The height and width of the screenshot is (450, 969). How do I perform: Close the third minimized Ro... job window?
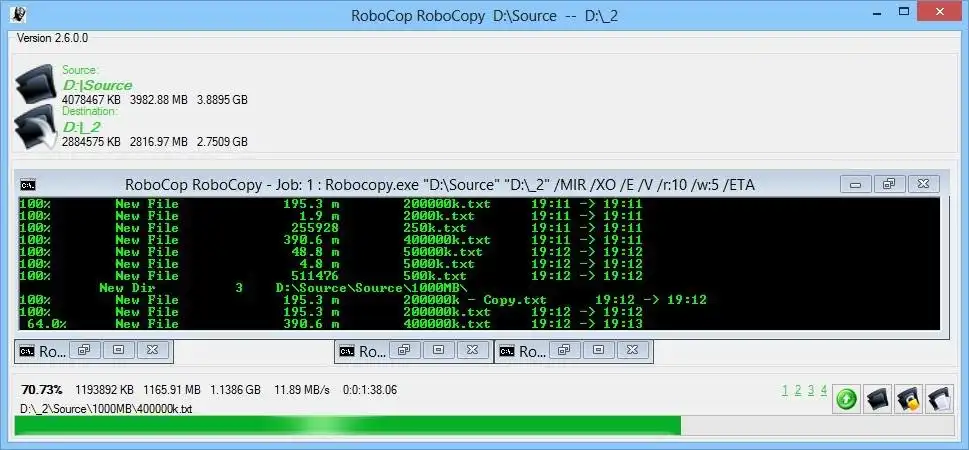[632, 350]
